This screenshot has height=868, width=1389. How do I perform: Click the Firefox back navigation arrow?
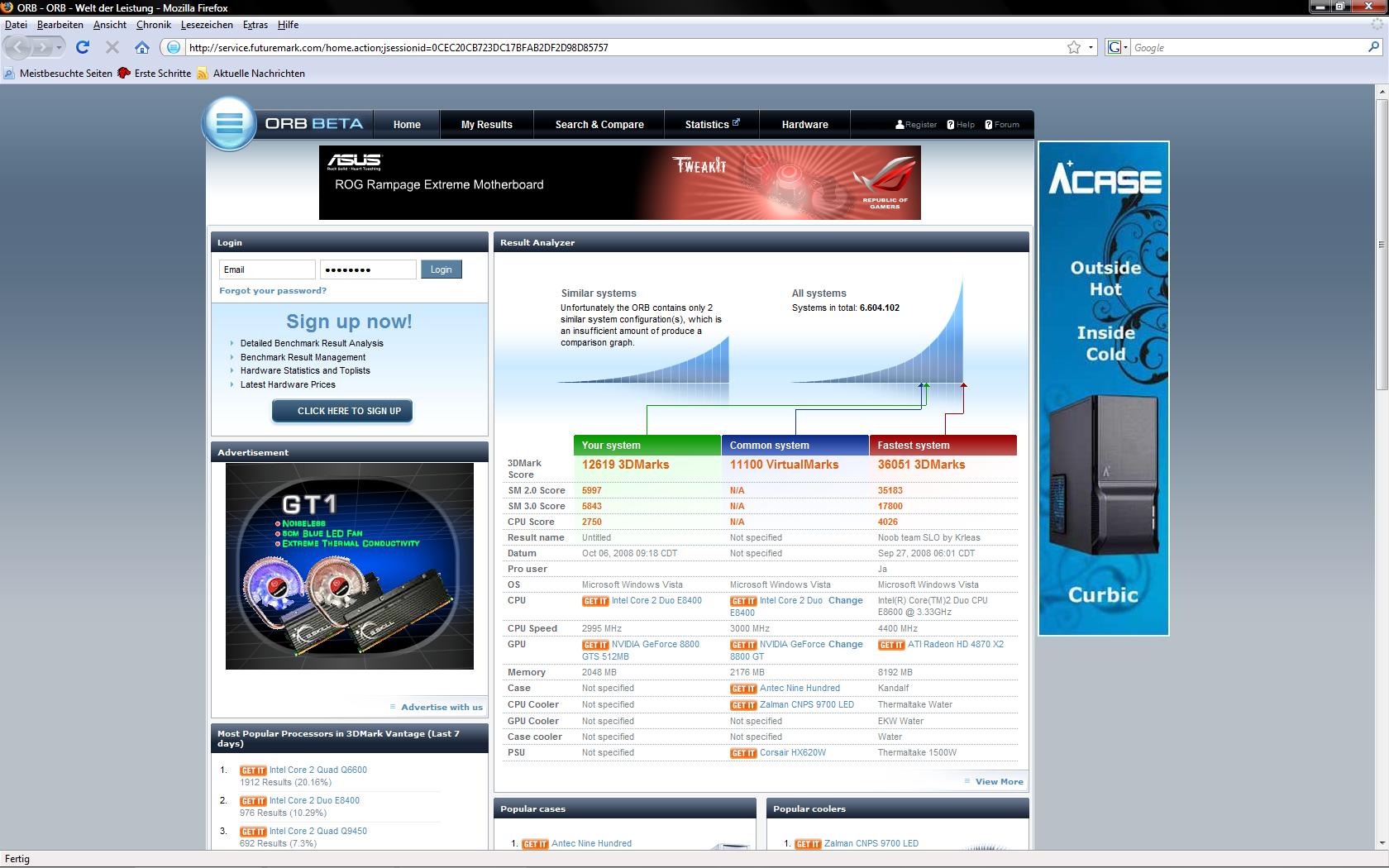(19, 47)
